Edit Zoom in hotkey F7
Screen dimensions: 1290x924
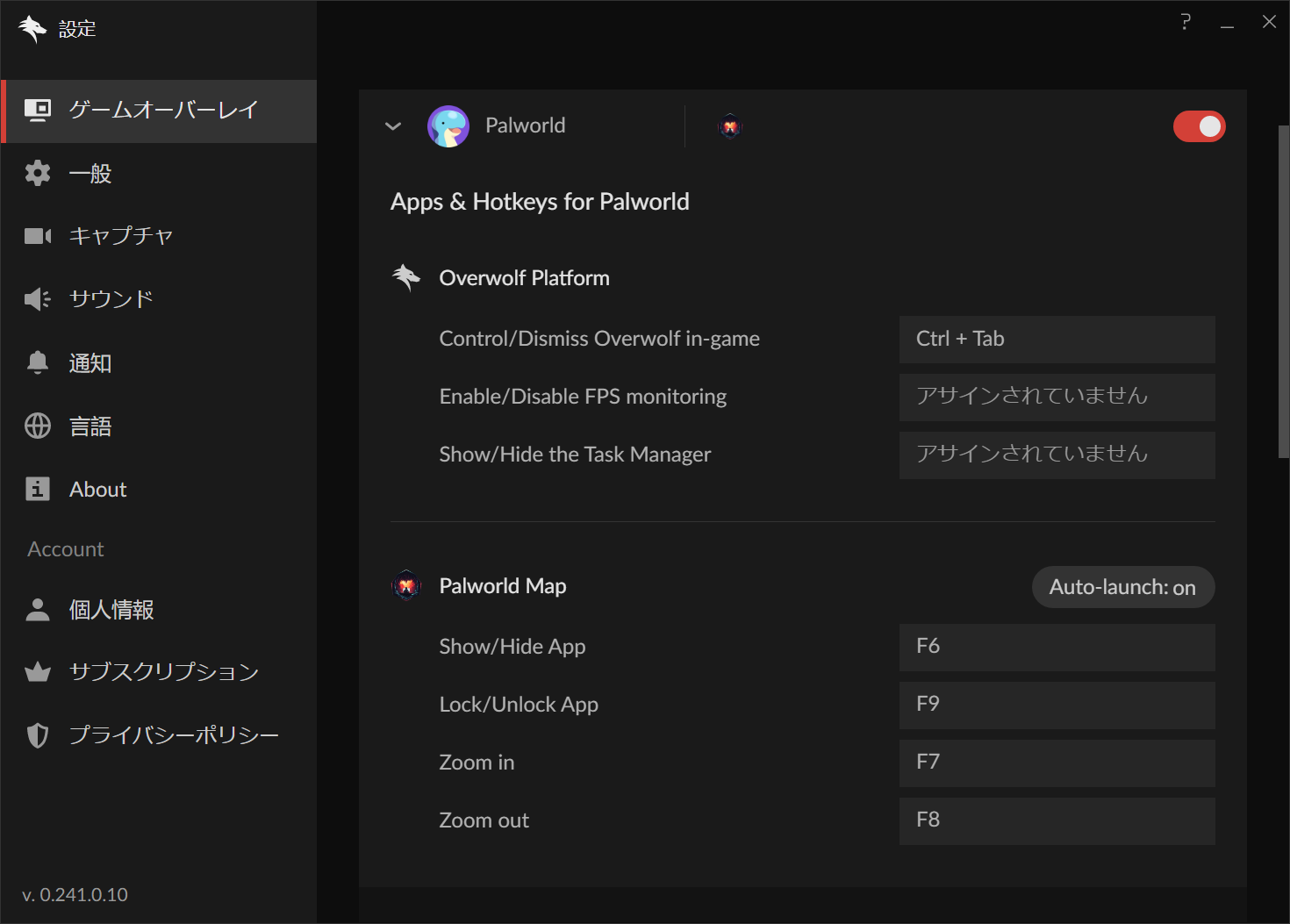click(1057, 763)
